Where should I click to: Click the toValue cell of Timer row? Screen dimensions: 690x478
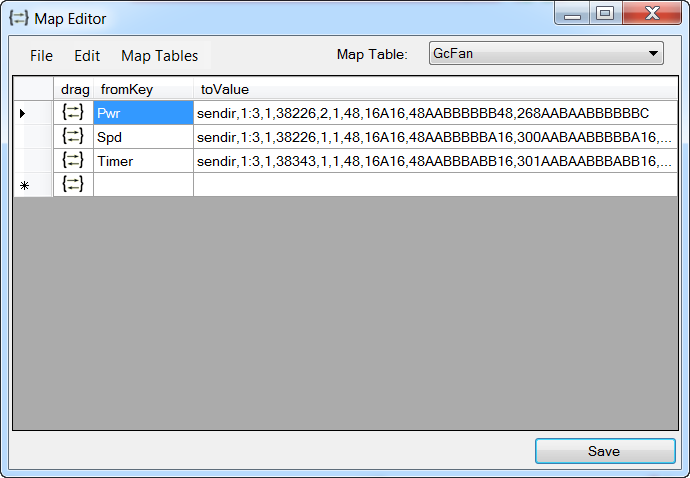(x=435, y=160)
